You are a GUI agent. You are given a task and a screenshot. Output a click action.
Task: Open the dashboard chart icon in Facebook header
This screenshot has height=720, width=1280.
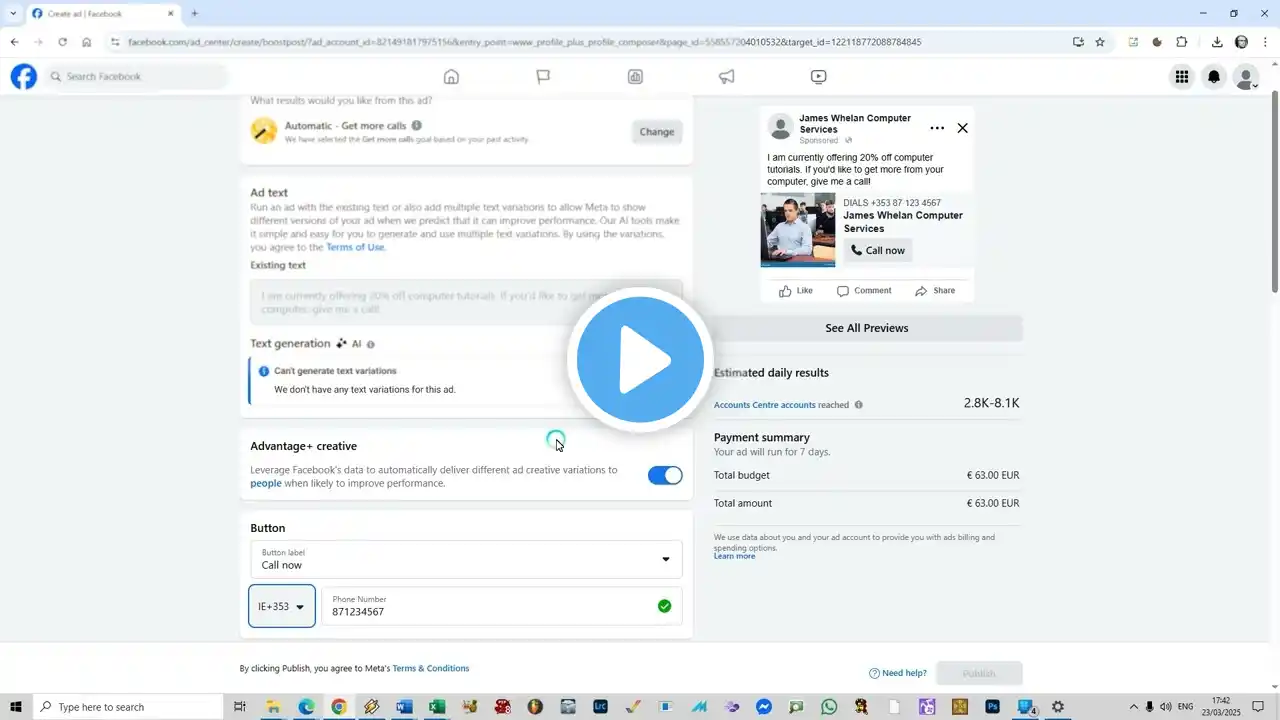point(635,77)
